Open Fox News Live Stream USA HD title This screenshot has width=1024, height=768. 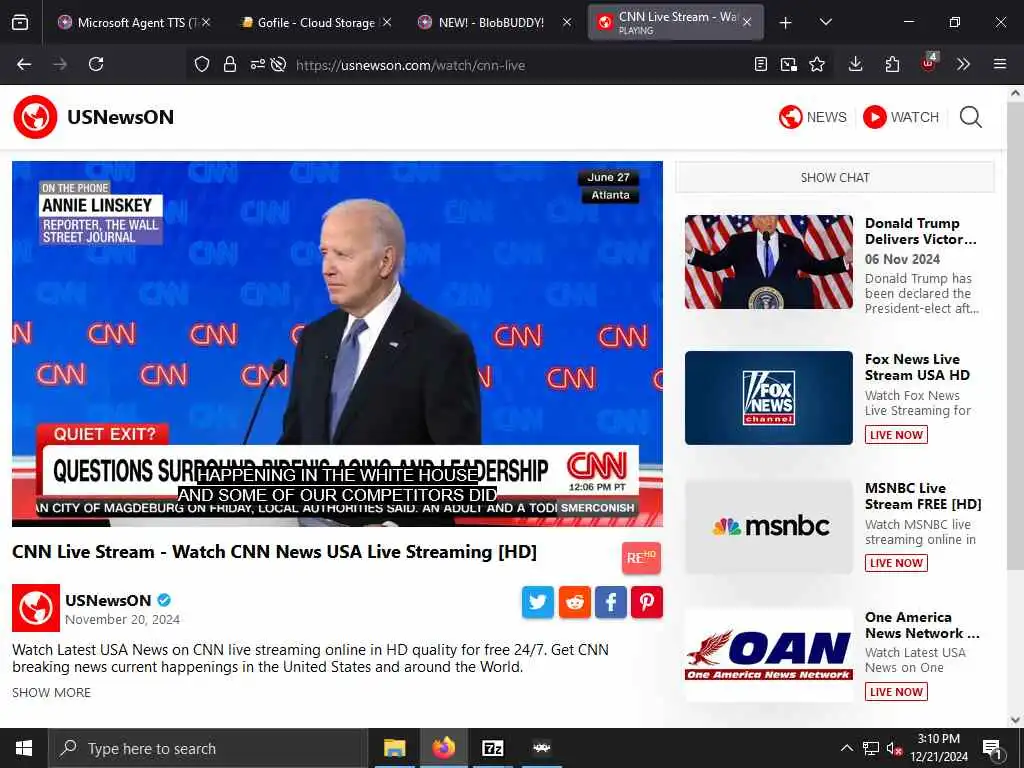point(917,367)
